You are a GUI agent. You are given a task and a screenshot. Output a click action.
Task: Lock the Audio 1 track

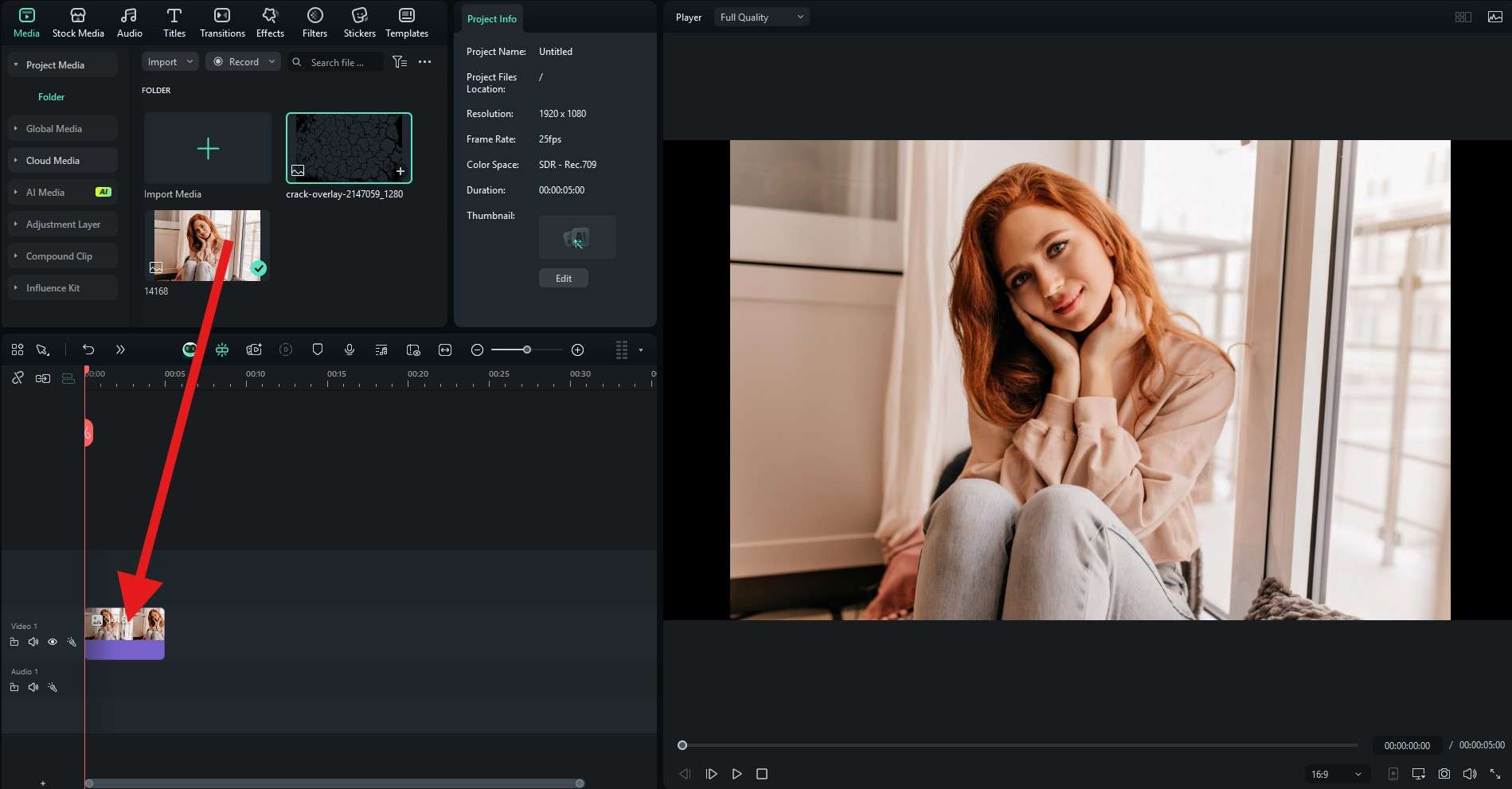click(x=14, y=687)
